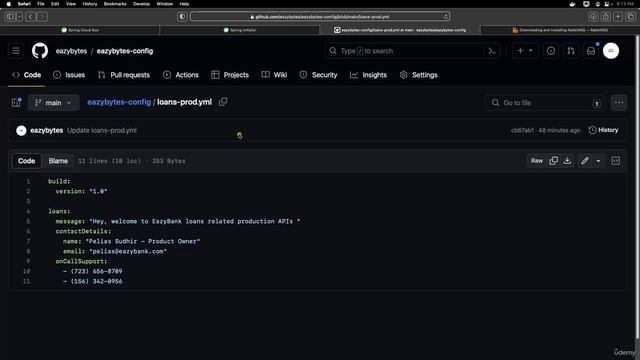Reload the page from the address bar
640x360 pixels.
(446, 17)
